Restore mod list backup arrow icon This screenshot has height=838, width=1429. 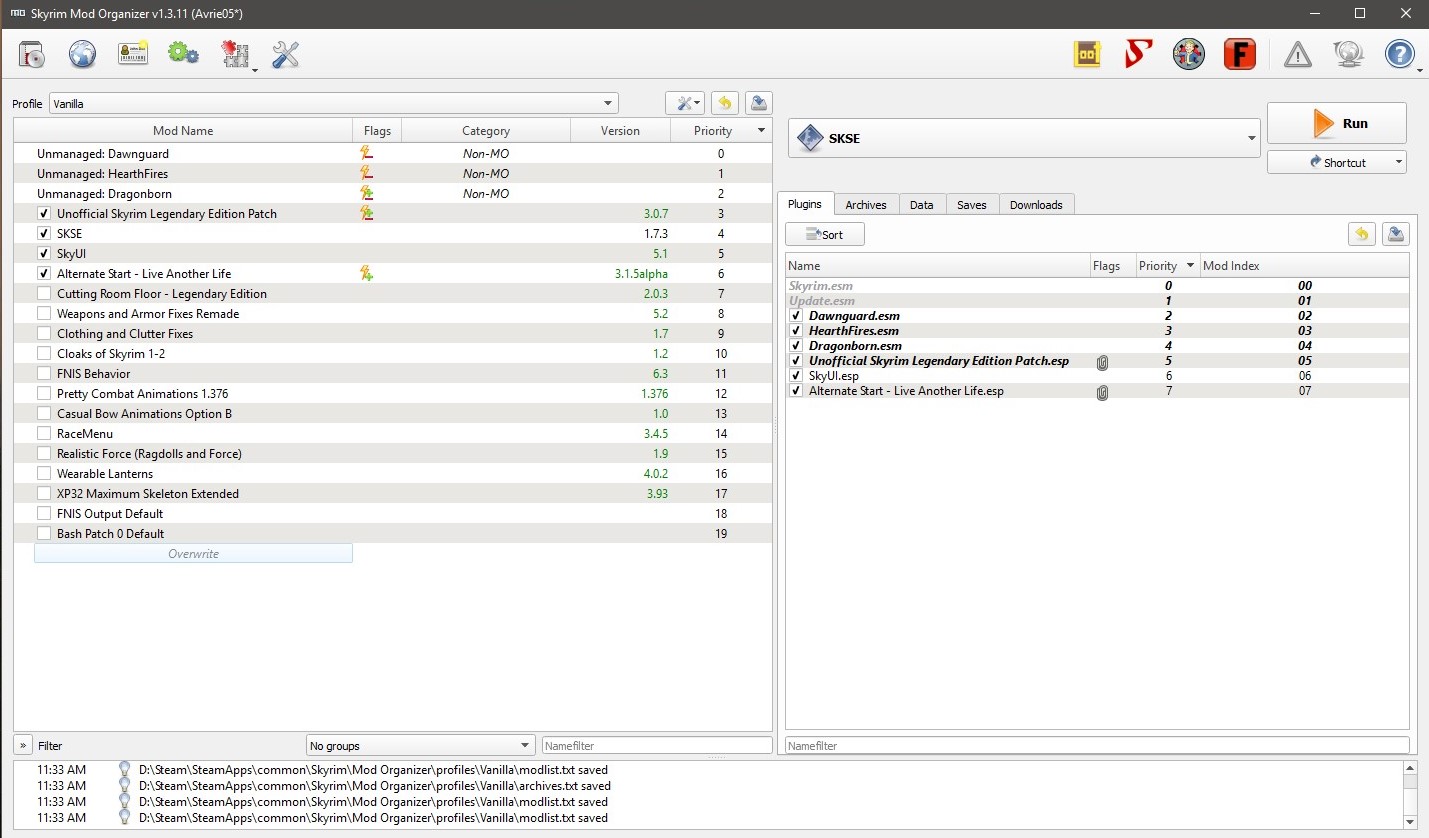tap(725, 103)
